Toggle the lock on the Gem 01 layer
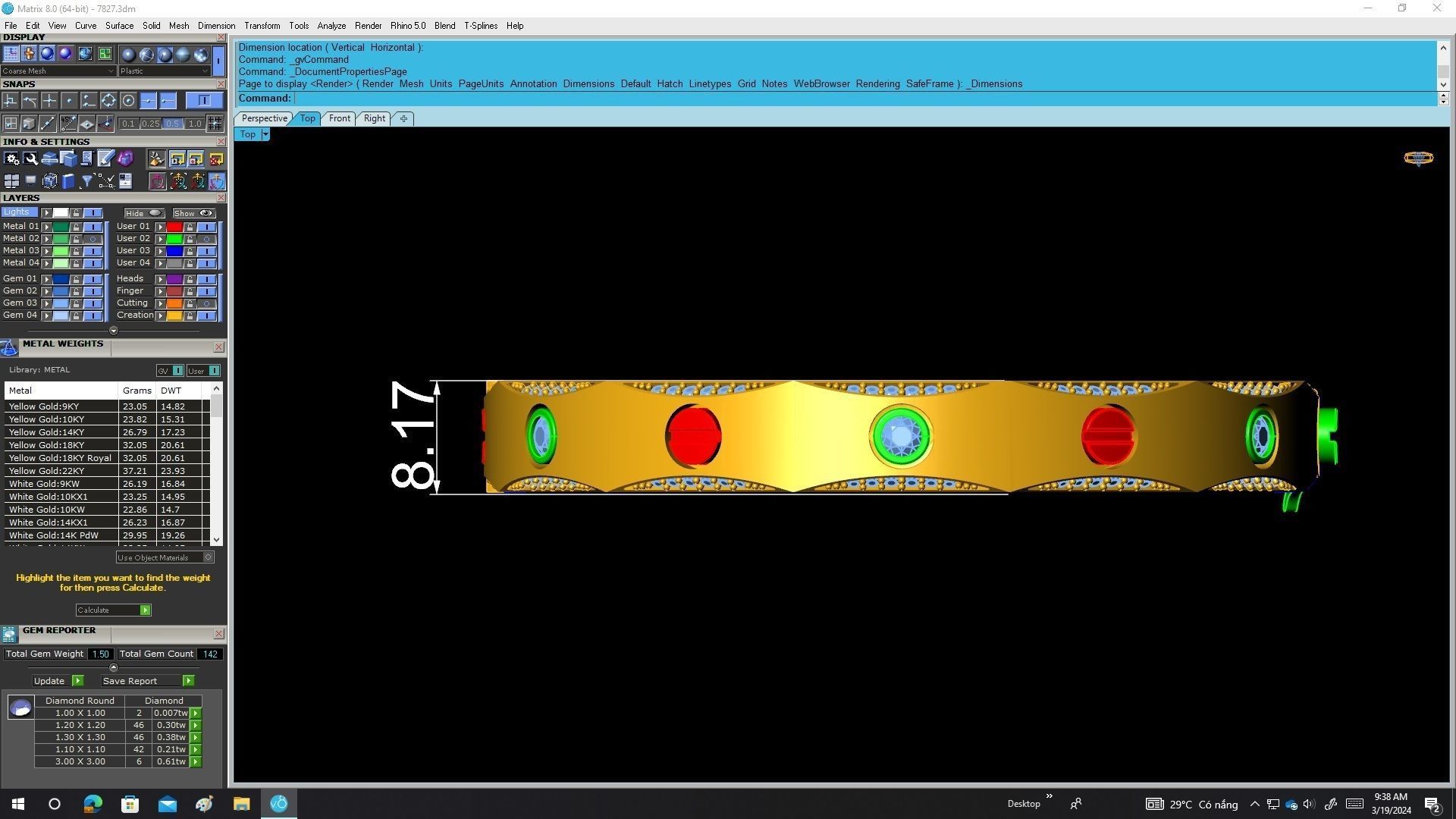The image size is (1456, 819). (76, 279)
